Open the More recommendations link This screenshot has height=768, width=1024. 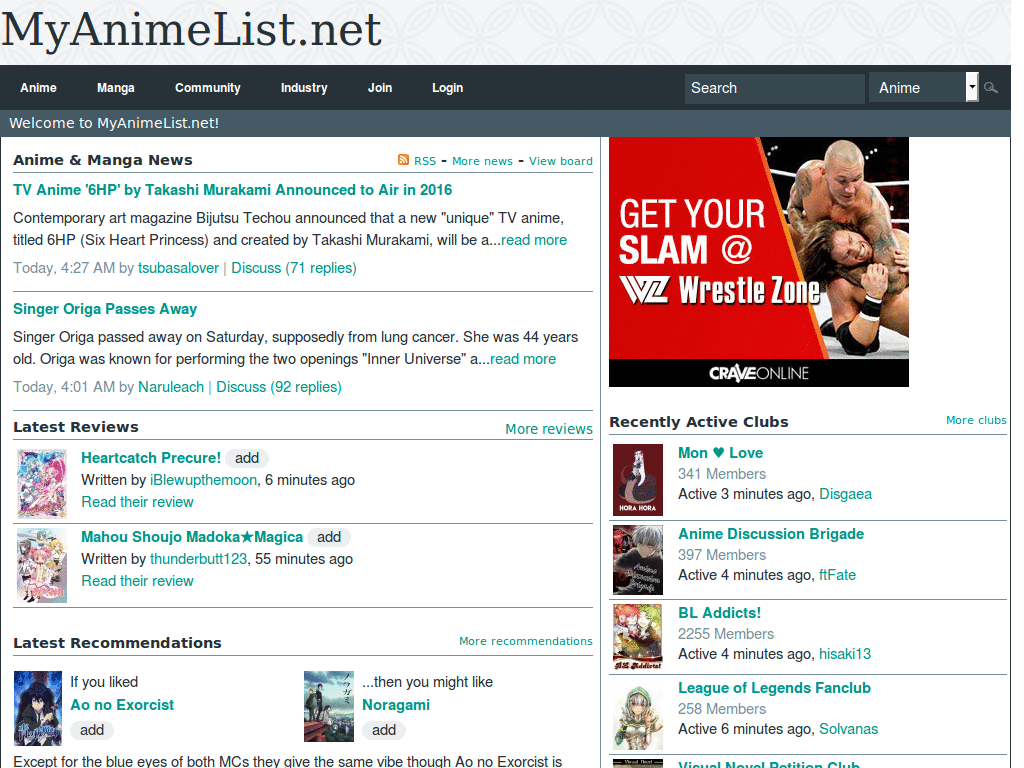pyautogui.click(x=526, y=641)
